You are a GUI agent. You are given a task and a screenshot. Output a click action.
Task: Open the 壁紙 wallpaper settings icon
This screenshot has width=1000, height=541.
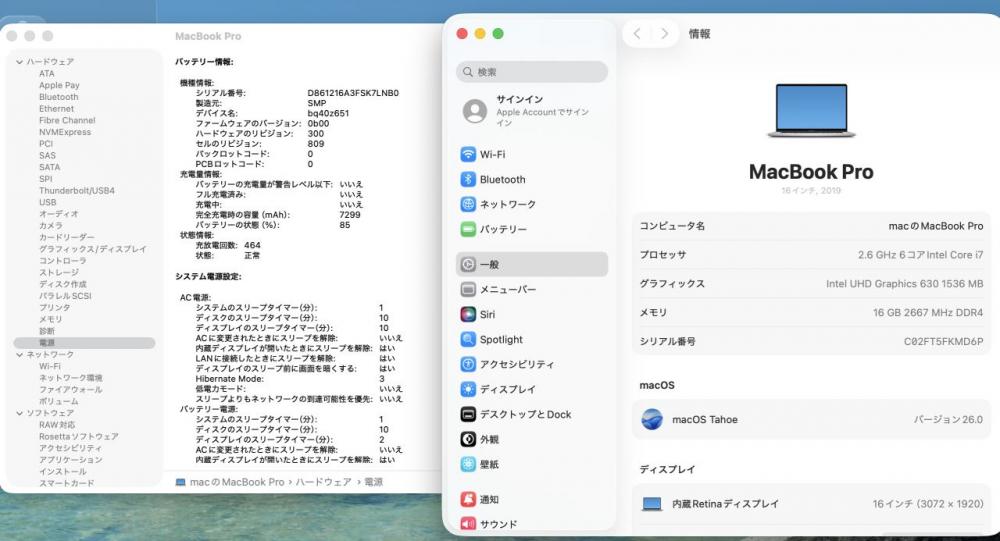click(467, 464)
